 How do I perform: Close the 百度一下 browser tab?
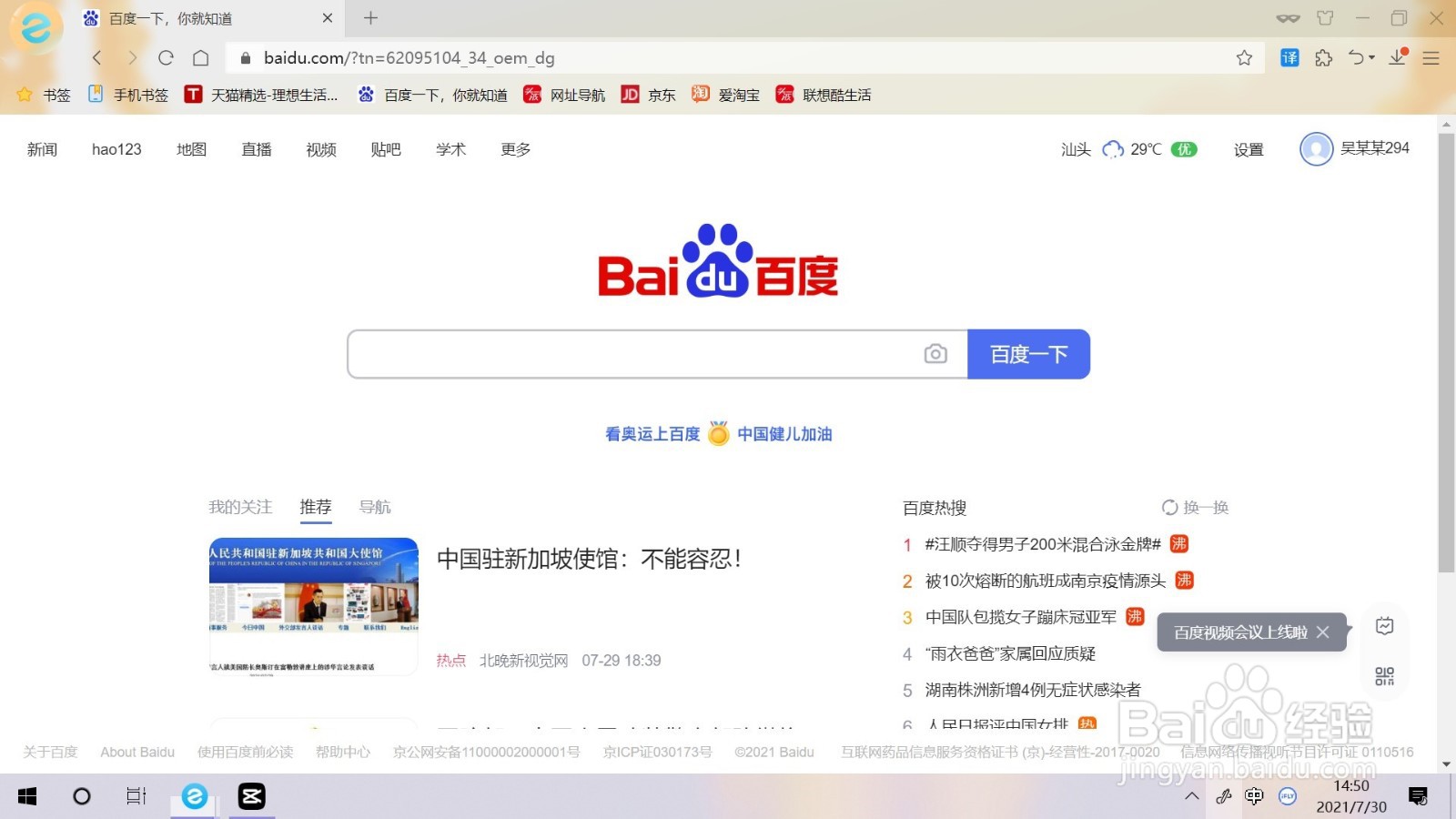[328, 18]
